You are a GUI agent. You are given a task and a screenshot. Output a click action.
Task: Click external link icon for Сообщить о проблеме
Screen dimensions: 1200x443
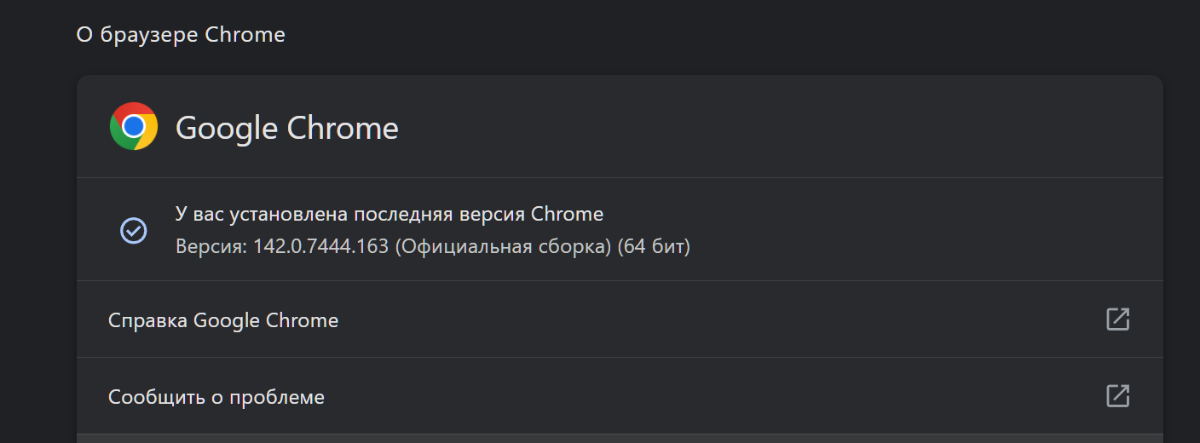point(1117,396)
